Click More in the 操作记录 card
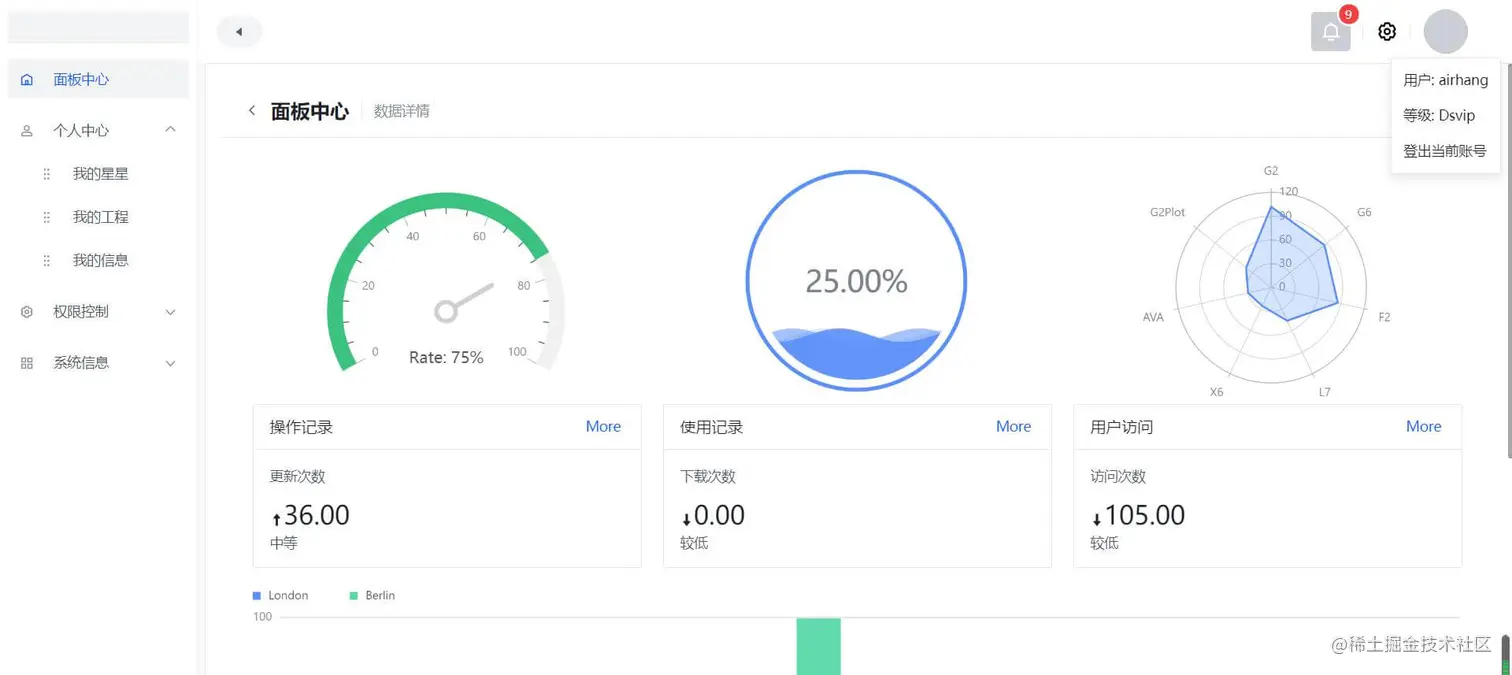Image resolution: width=1512 pixels, height=675 pixels. (x=603, y=427)
